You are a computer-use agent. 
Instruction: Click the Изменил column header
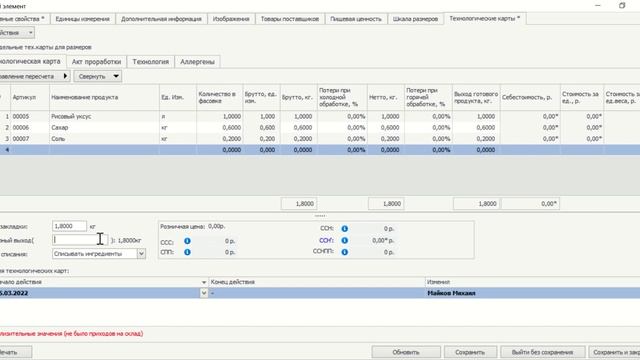point(532,282)
